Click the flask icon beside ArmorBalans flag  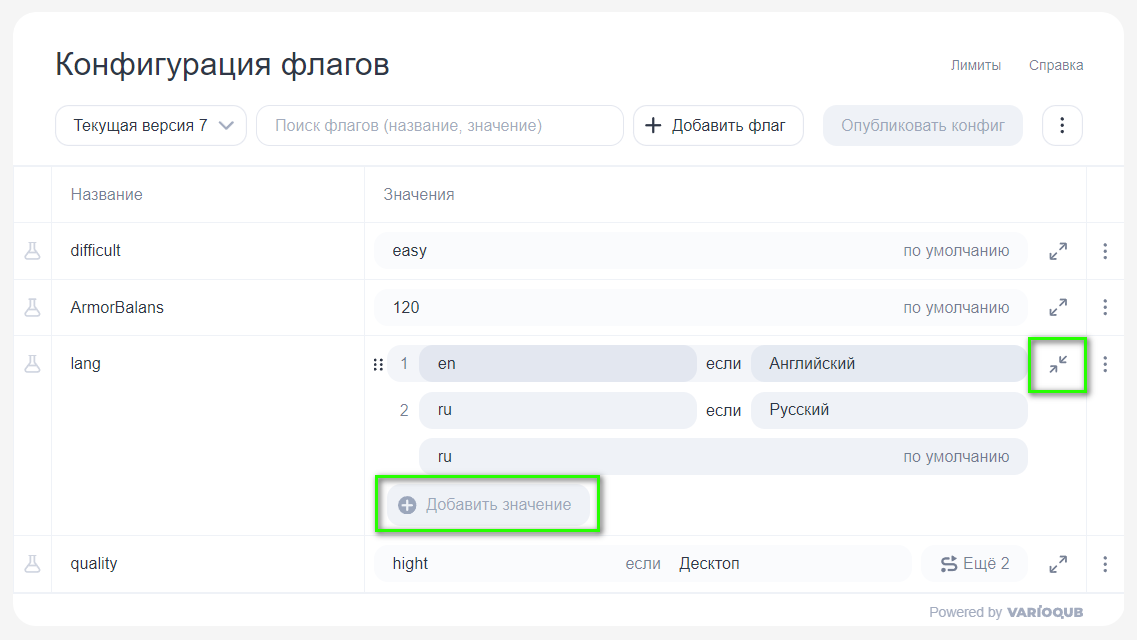click(33, 307)
